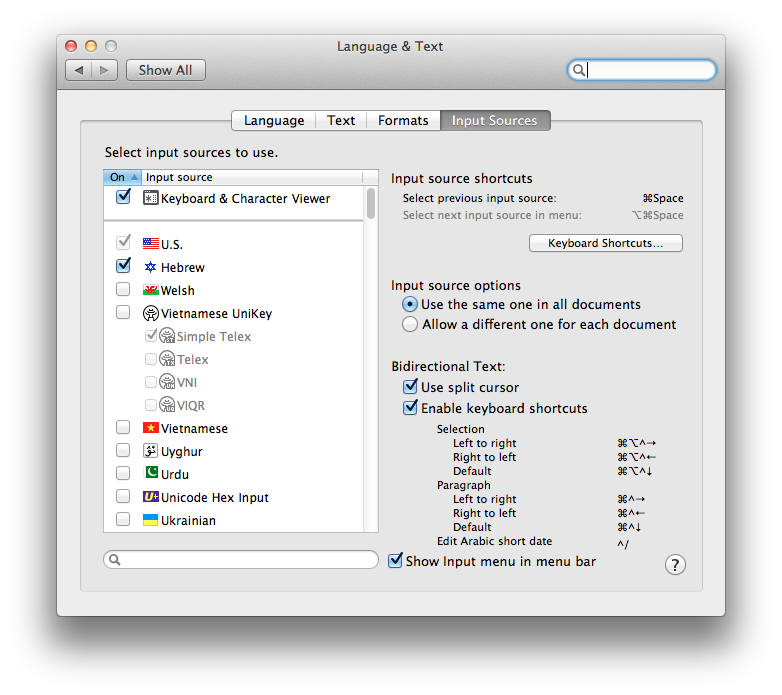
Task: Switch to the Formats tab
Action: pyautogui.click(x=403, y=120)
